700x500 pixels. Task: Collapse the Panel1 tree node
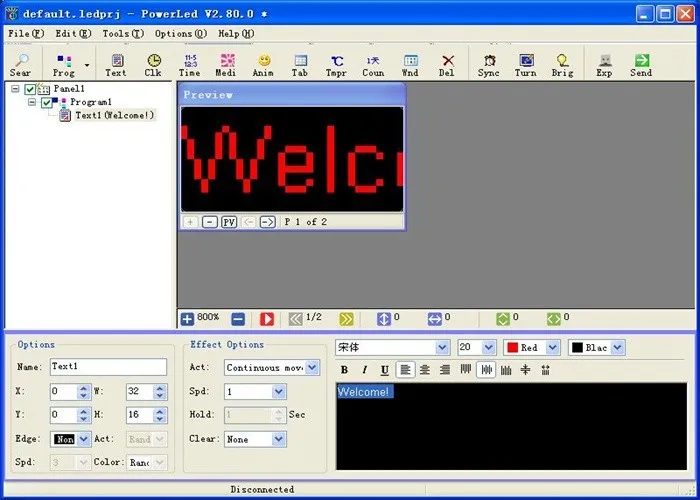(x=15, y=89)
